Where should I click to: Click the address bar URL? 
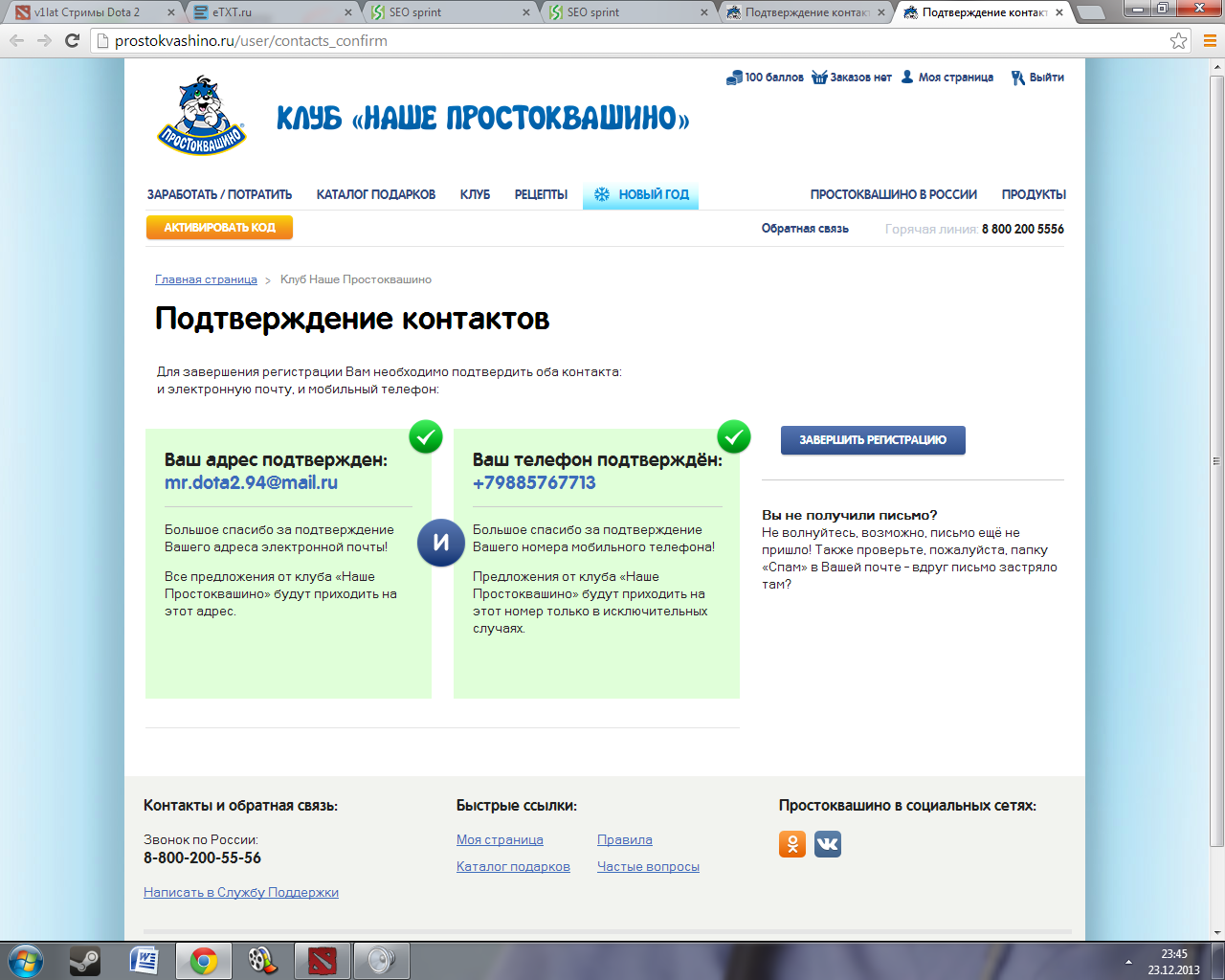pyautogui.click(x=251, y=41)
